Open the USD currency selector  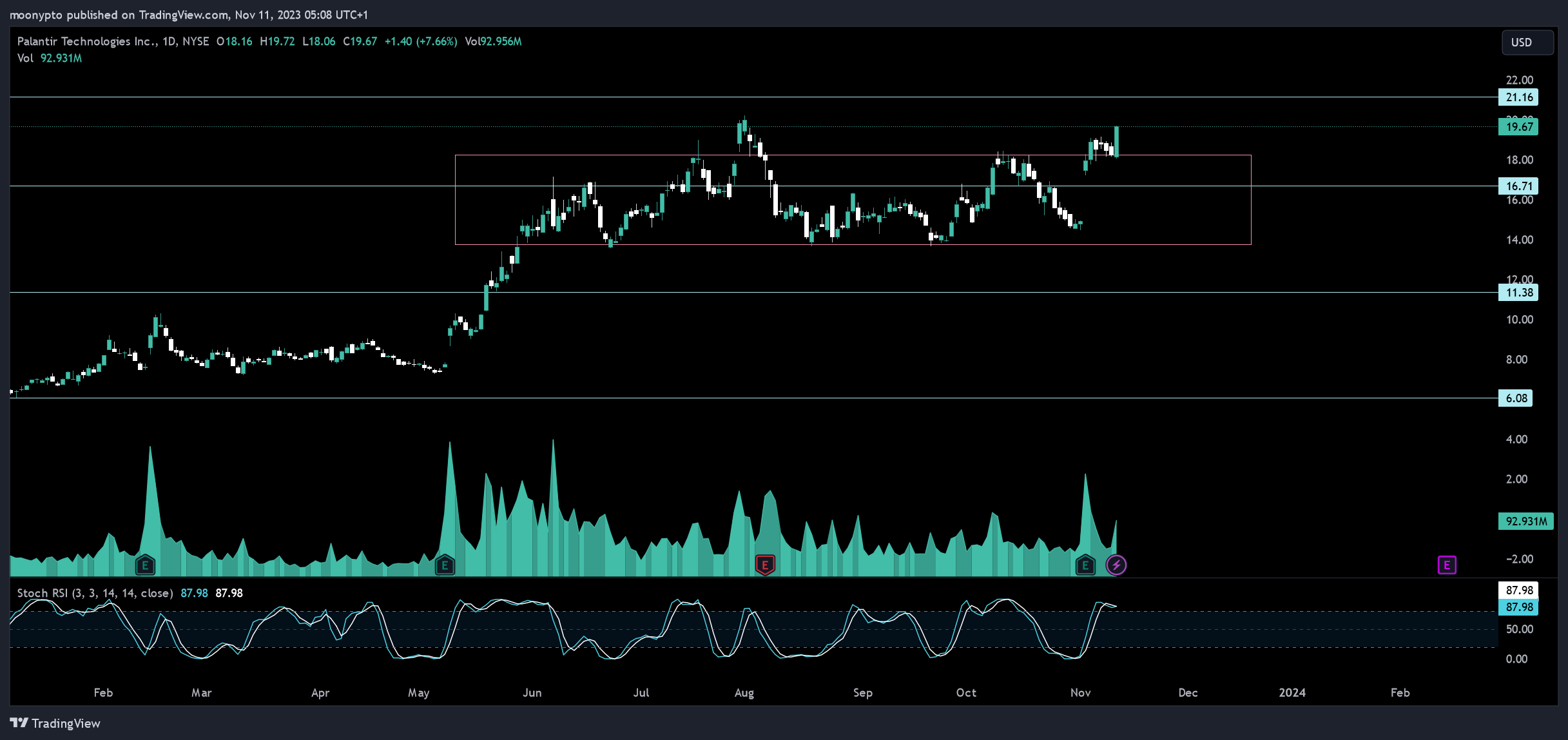[x=1527, y=42]
